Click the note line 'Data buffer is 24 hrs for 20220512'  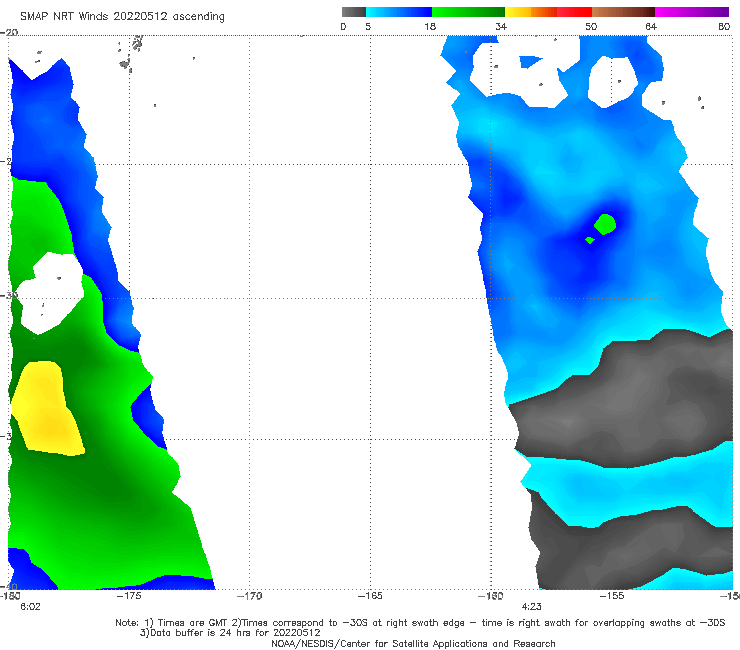230,633
